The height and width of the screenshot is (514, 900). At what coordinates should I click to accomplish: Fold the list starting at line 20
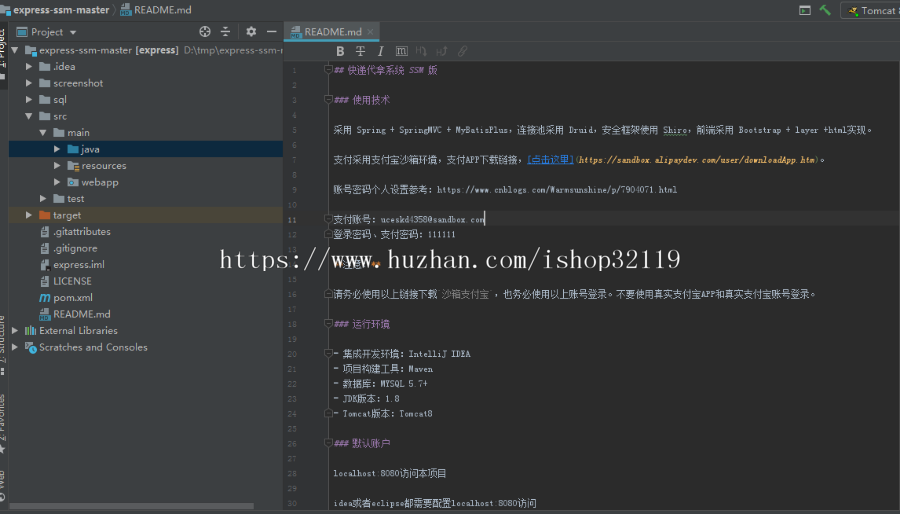point(328,353)
